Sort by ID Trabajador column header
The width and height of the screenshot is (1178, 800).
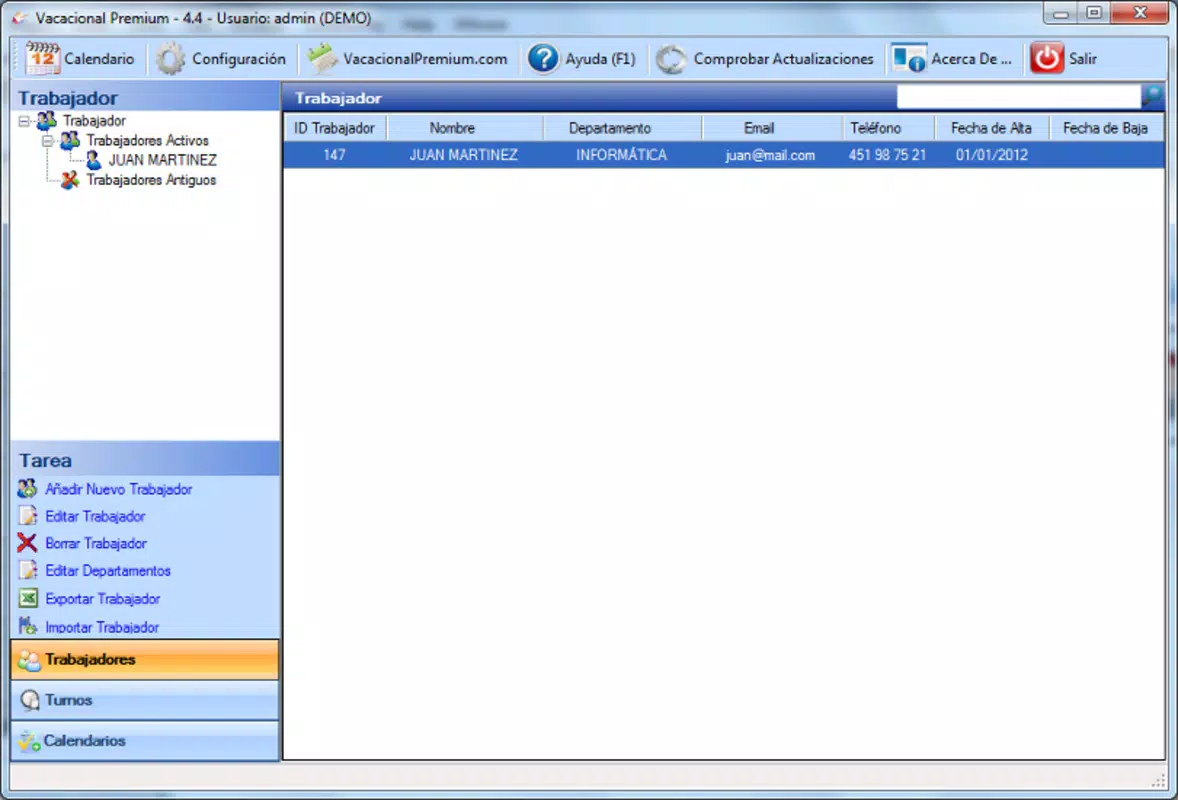coord(334,128)
